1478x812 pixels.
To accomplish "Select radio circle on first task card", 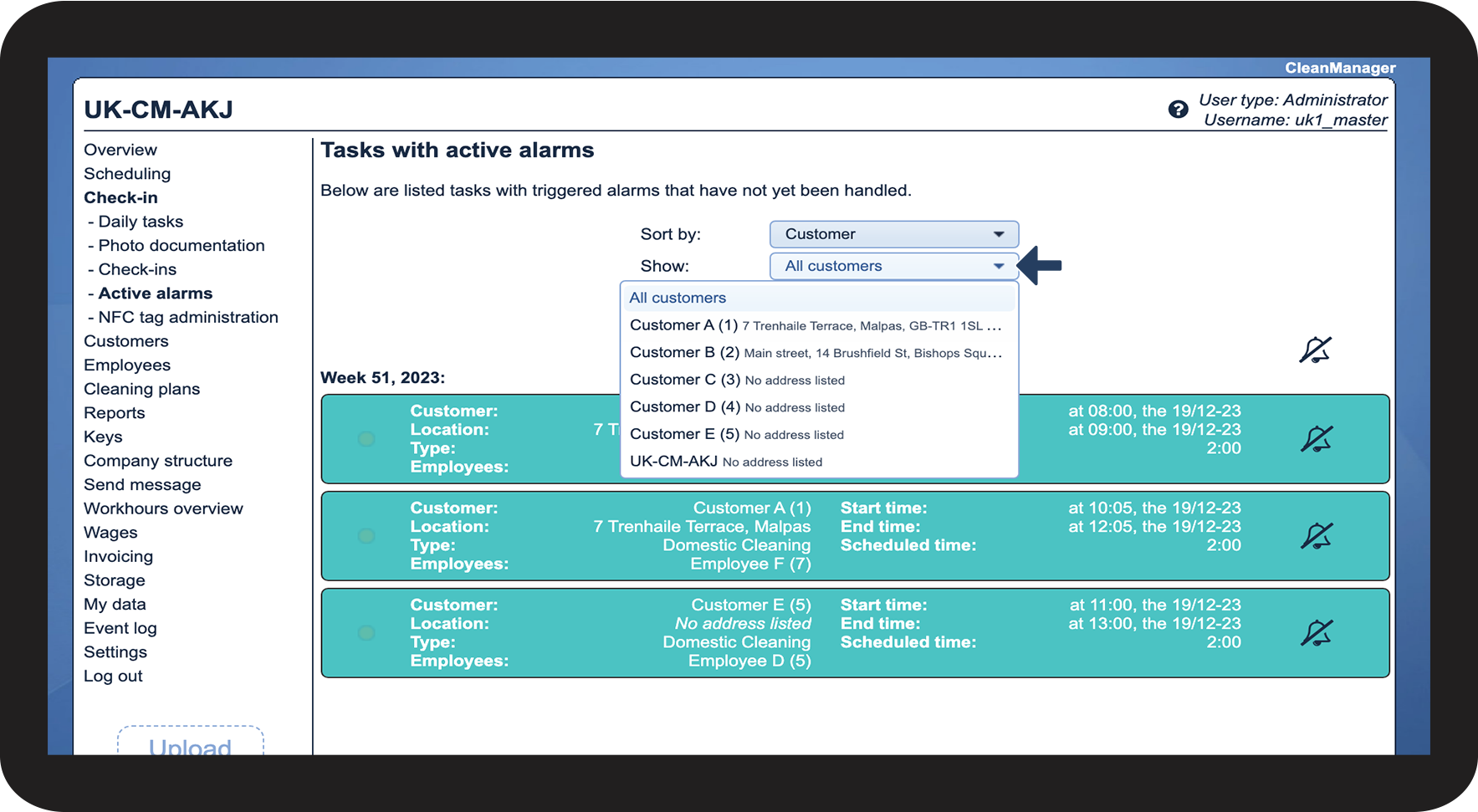I will tap(366, 439).
